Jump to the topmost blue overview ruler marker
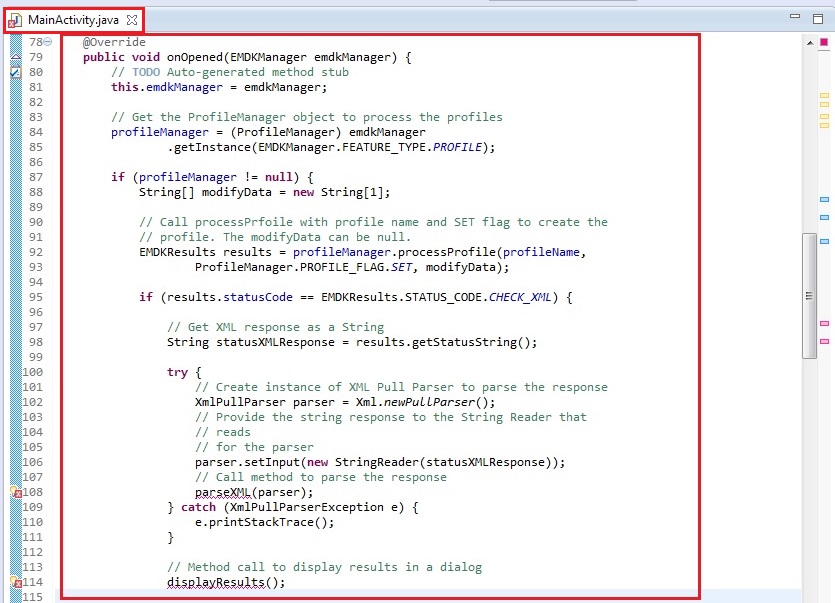Viewport: 835px width, 603px height. (825, 200)
